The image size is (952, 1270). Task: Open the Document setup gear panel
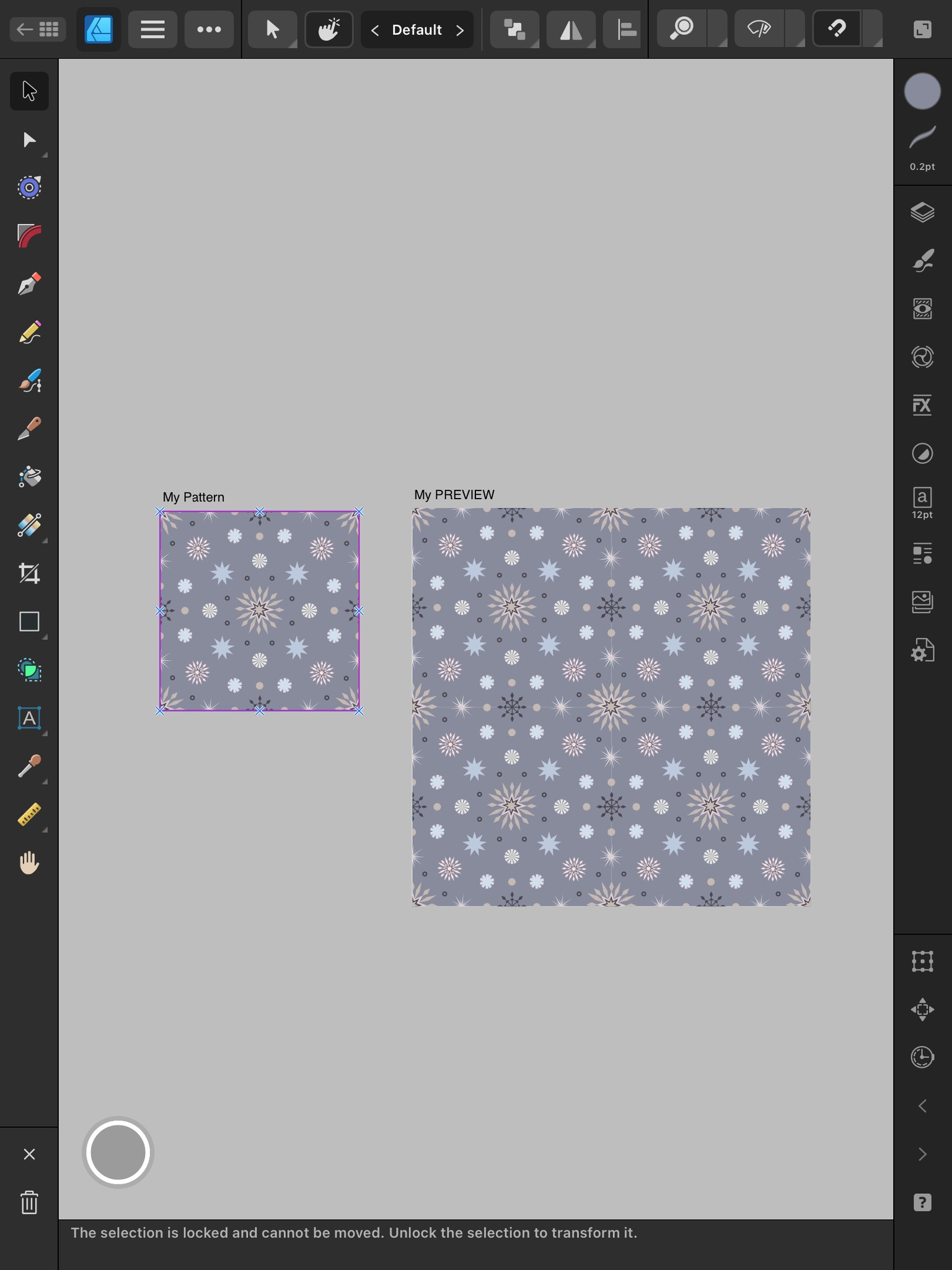922,651
